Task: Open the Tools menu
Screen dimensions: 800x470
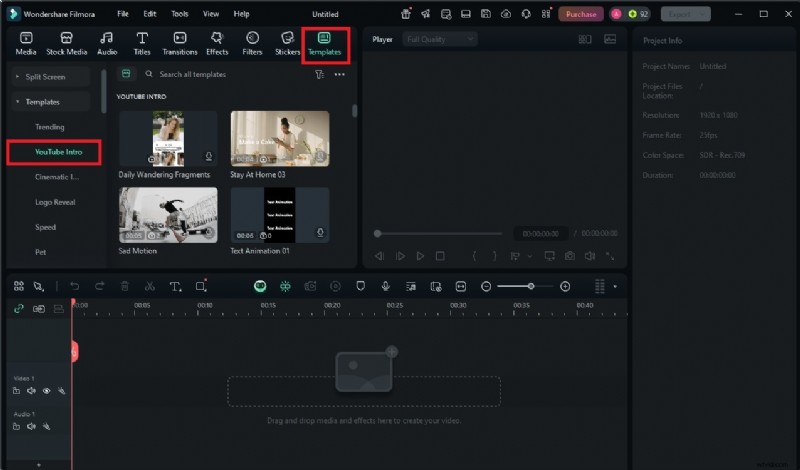Action: click(x=179, y=14)
